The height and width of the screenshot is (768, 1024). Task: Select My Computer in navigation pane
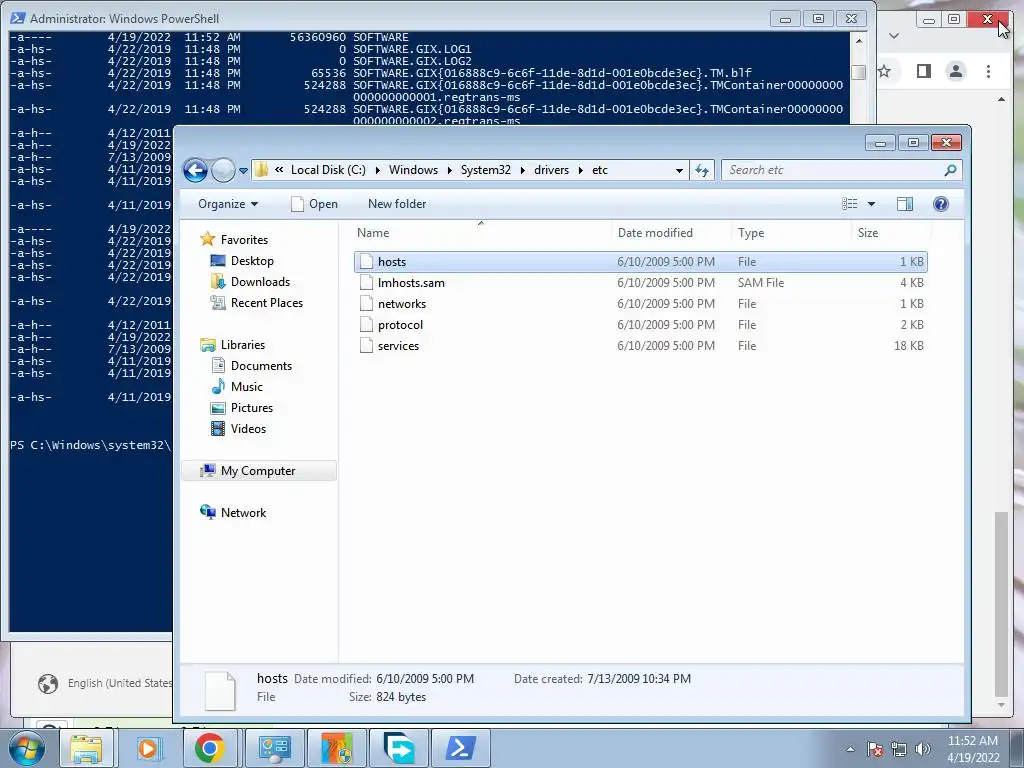[x=259, y=471]
